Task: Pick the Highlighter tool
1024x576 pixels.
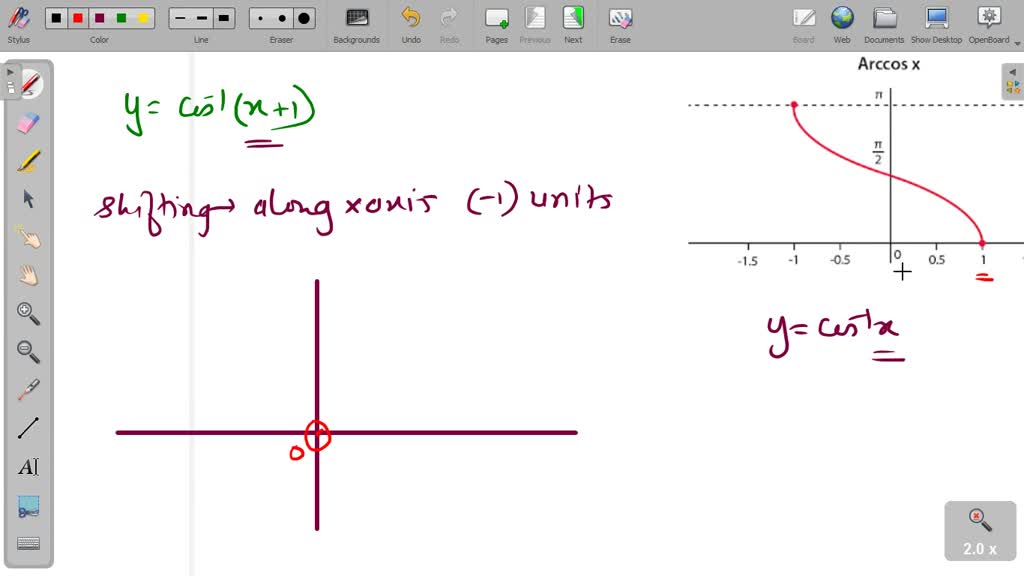Action: (28, 160)
